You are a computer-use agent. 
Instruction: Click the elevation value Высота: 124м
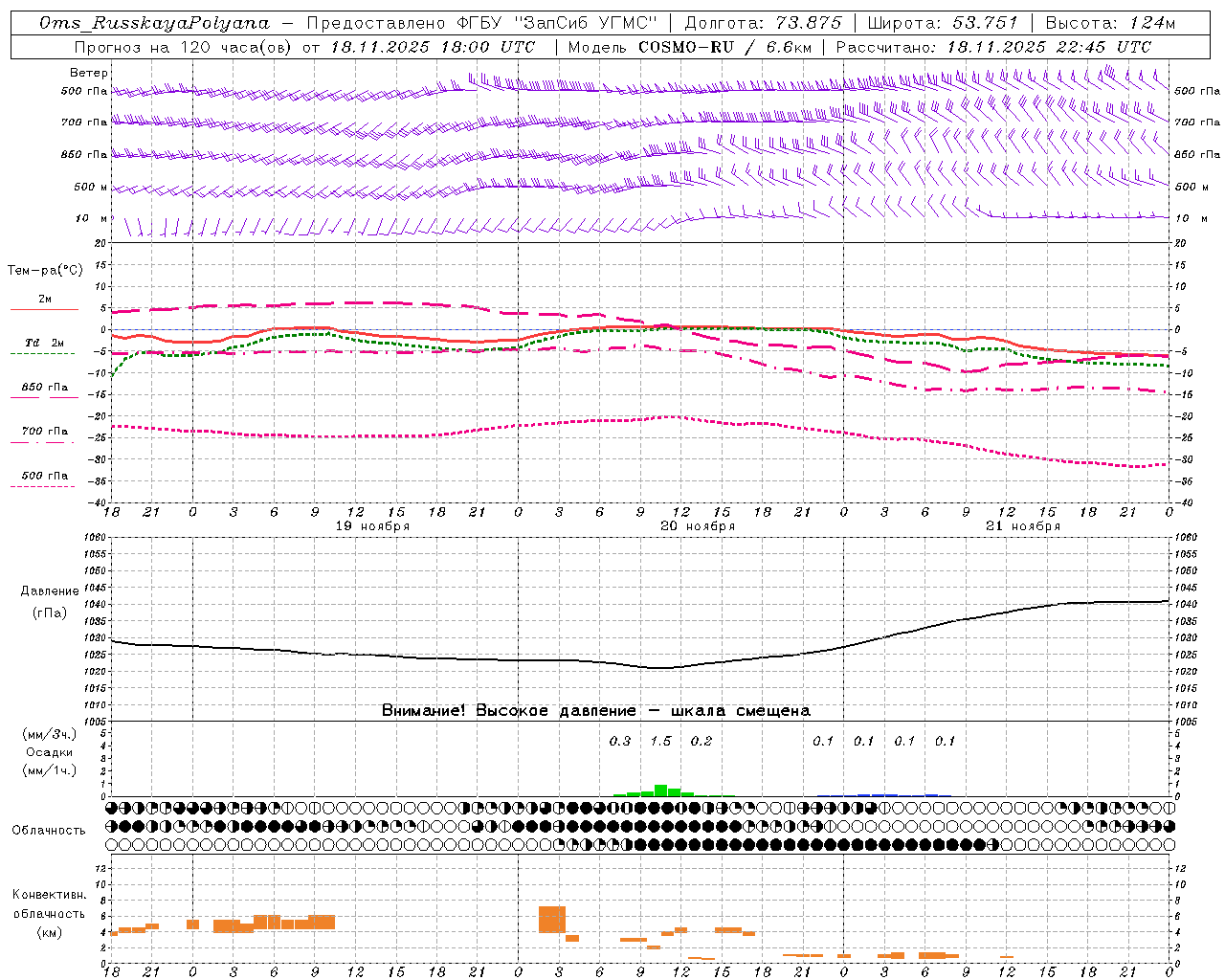1110,23
